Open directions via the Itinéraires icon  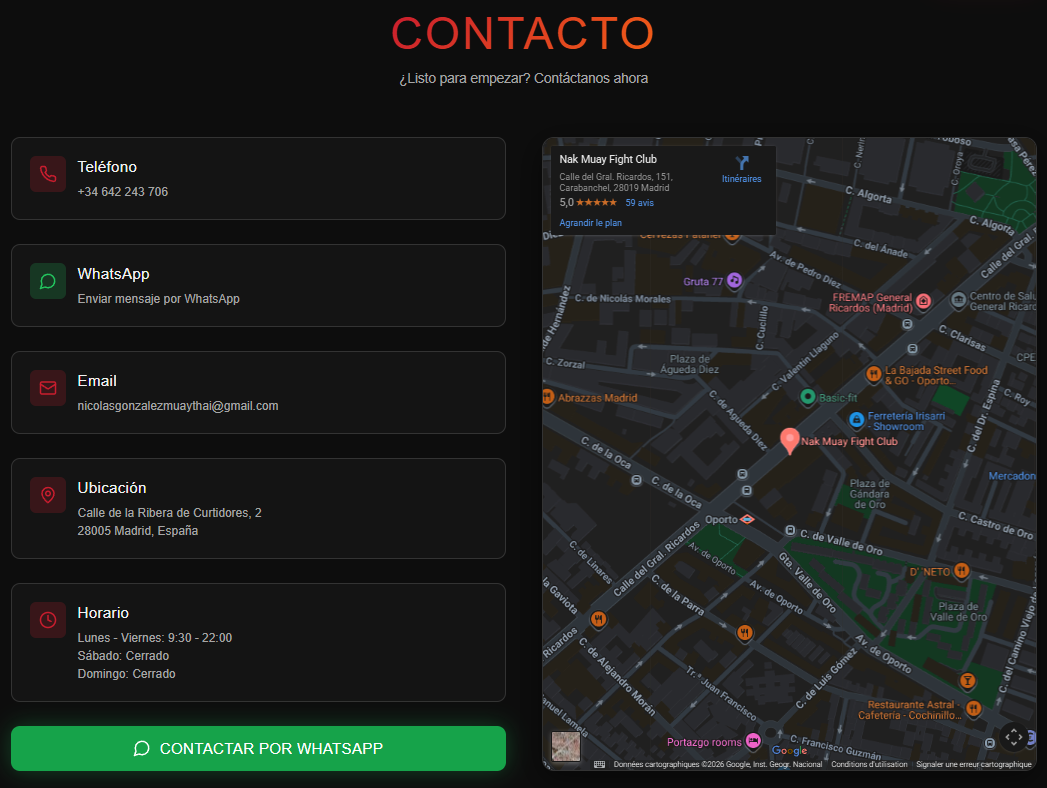click(x=742, y=168)
